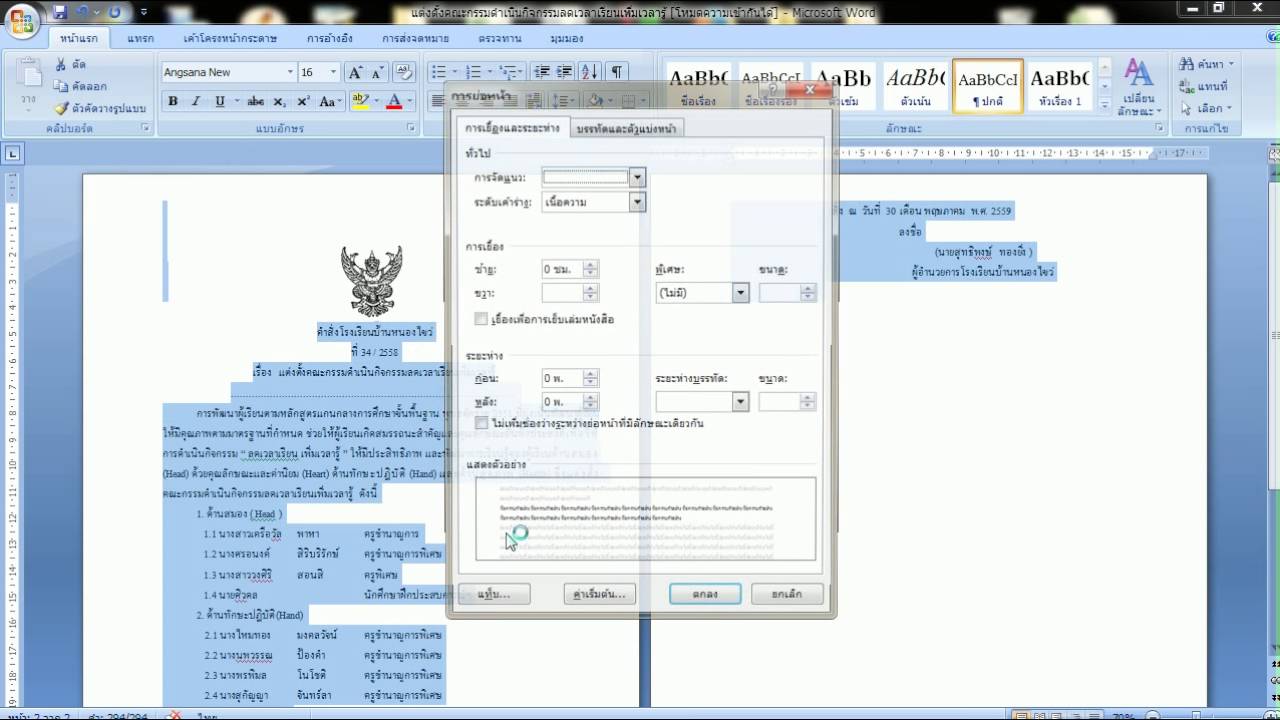Click แทนที่ (Replace) in editing group
This screenshot has height=720, width=1280.
(1206, 87)
